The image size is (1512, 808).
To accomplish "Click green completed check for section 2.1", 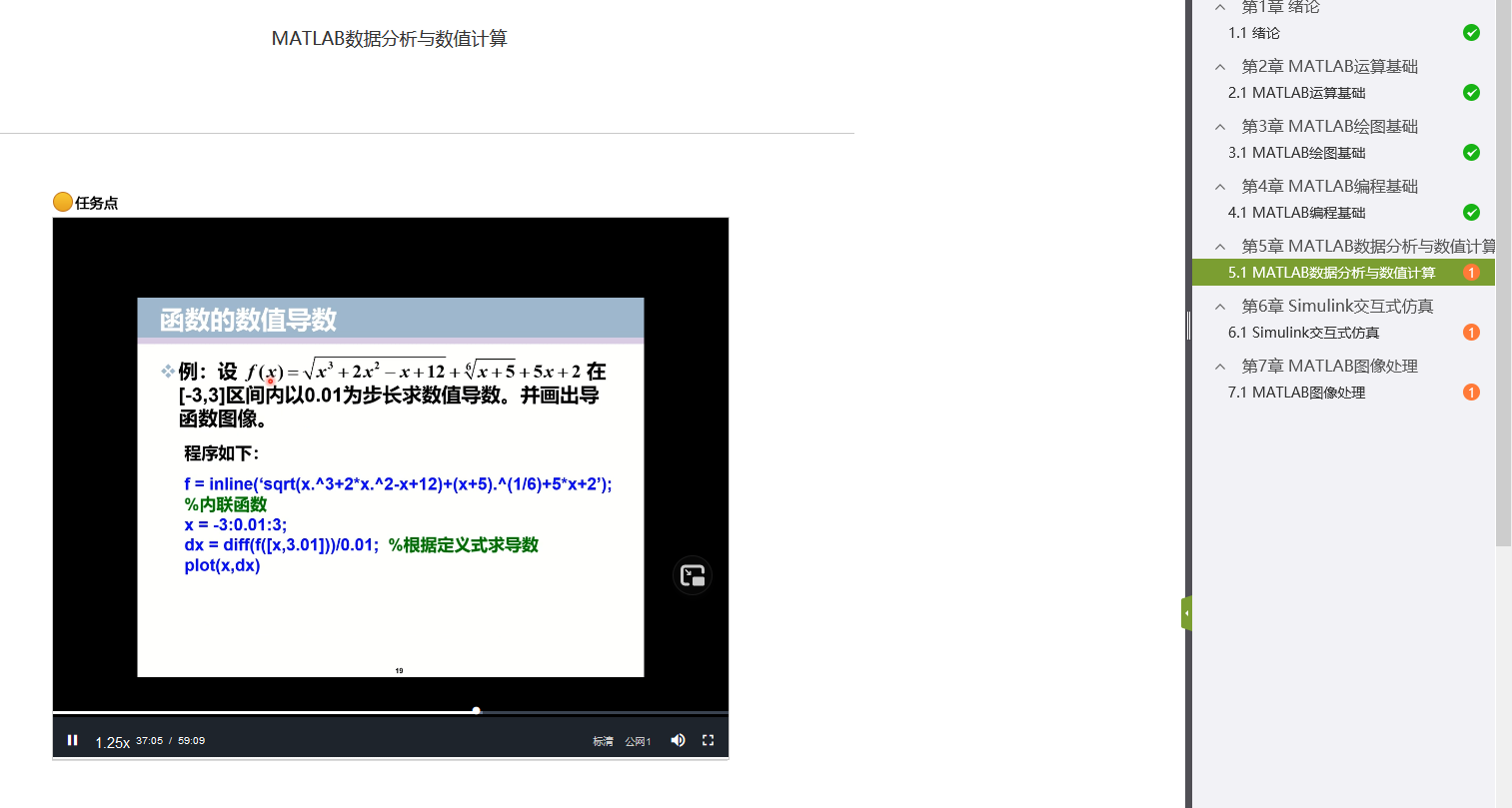I will (x=1471, y=93).
